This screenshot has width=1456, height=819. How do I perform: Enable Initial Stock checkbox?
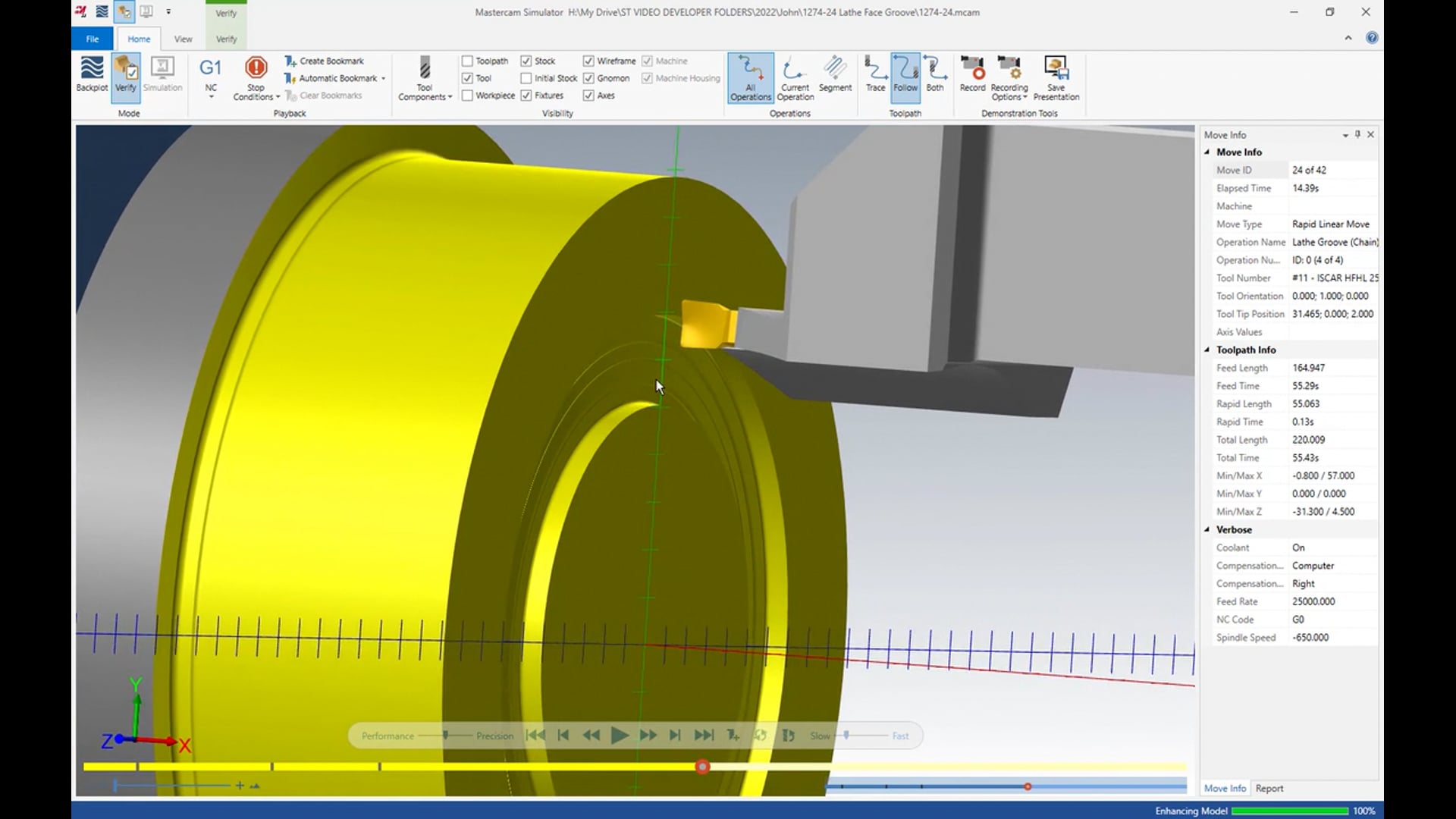coord(526,78)
